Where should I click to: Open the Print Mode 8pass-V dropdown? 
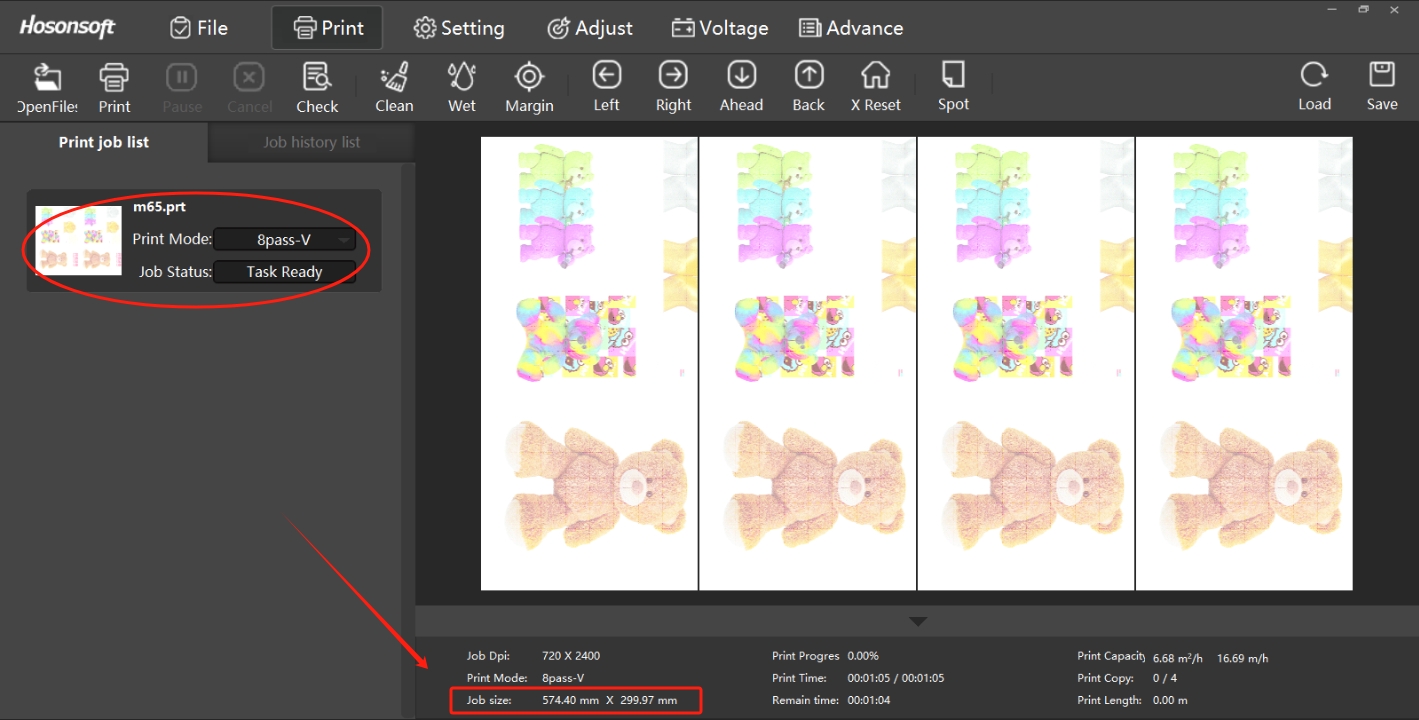[285, 240]
